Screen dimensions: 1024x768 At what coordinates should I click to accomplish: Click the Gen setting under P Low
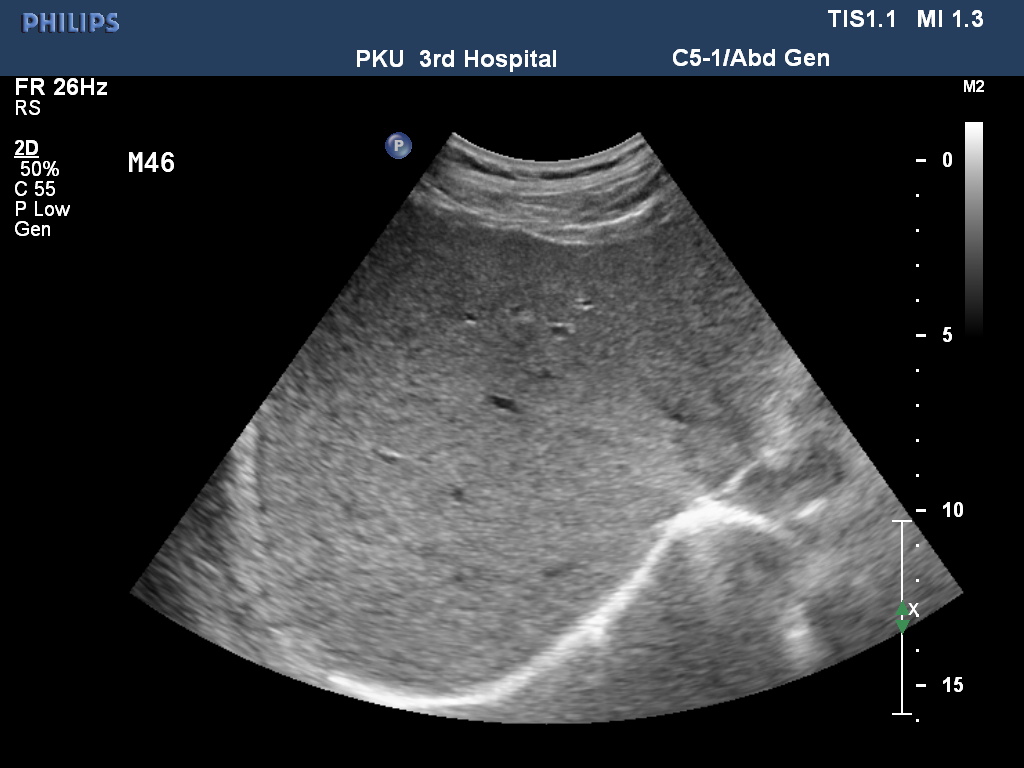[32, 230]
